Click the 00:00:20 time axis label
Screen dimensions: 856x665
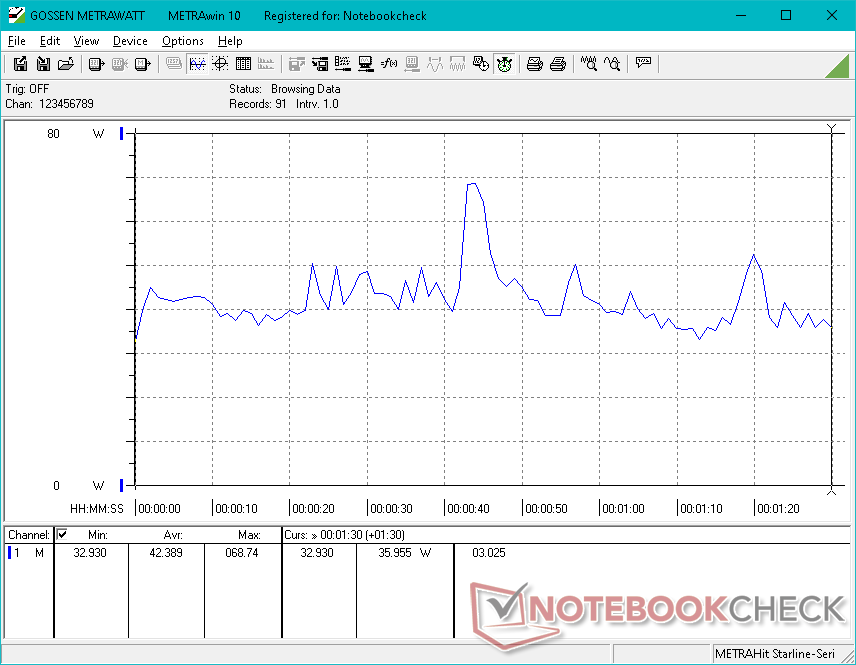313,509
